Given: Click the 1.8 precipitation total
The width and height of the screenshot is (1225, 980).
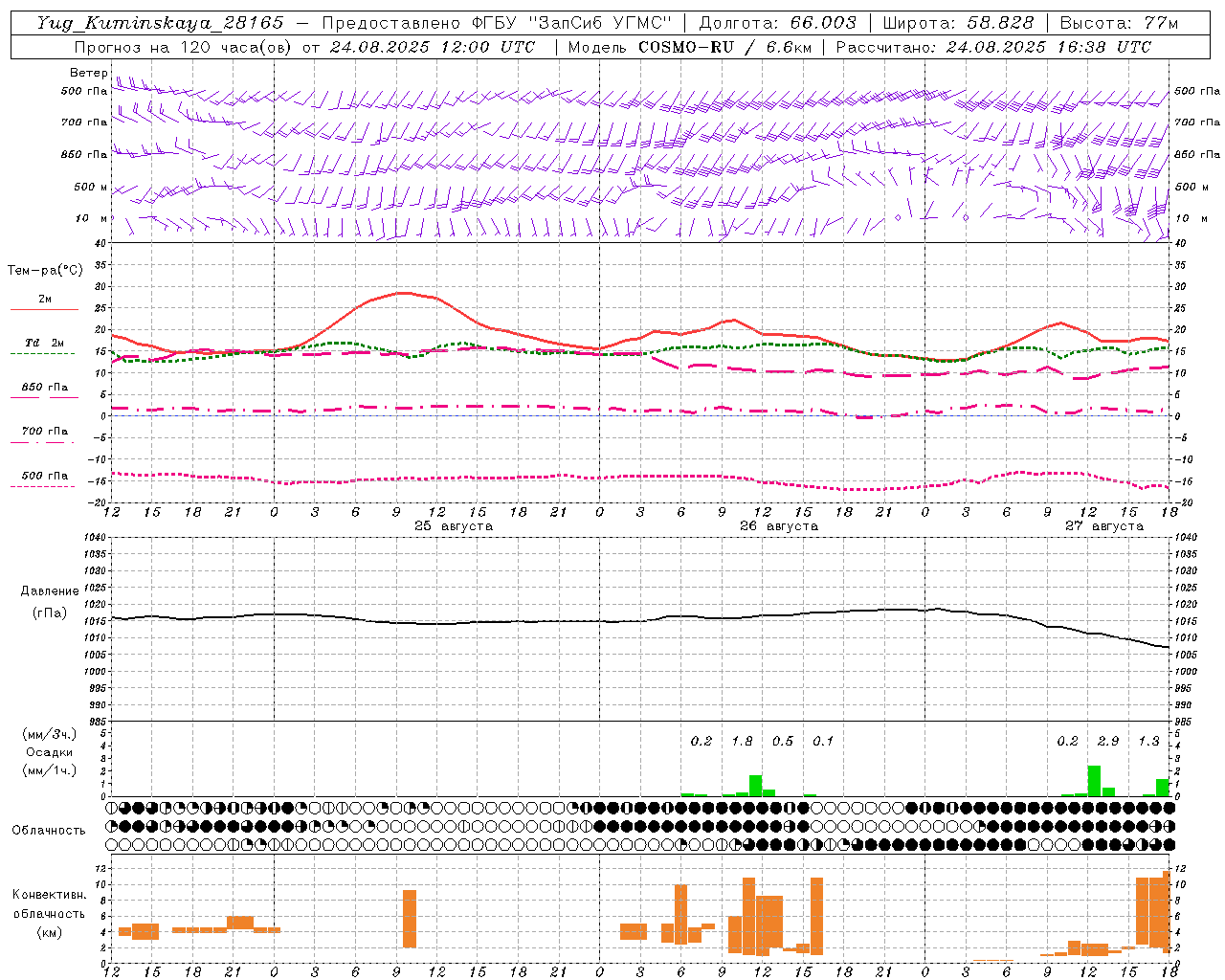Looking at the screenshot, I should point(742,741).
